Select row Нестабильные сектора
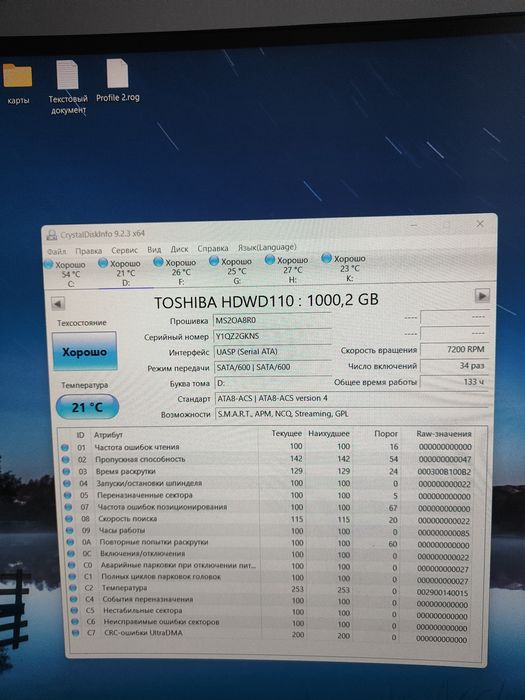 (271, 611)
